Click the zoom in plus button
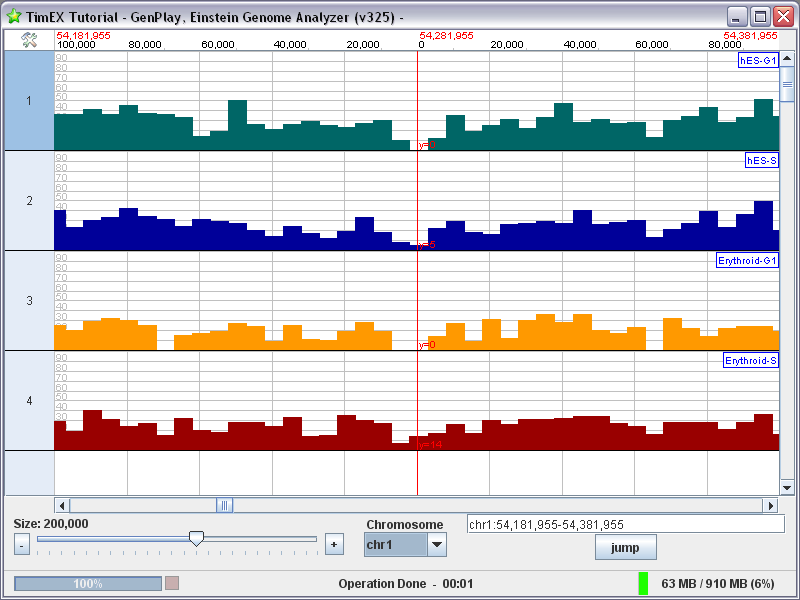Viewport: 800px width, 600px height. (334, 544)
